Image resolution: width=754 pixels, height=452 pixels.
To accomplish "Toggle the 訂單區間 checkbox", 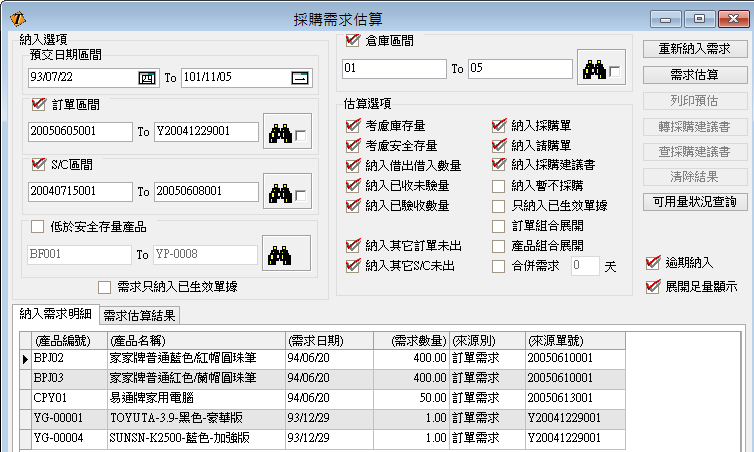I will [x=39, y=104].
